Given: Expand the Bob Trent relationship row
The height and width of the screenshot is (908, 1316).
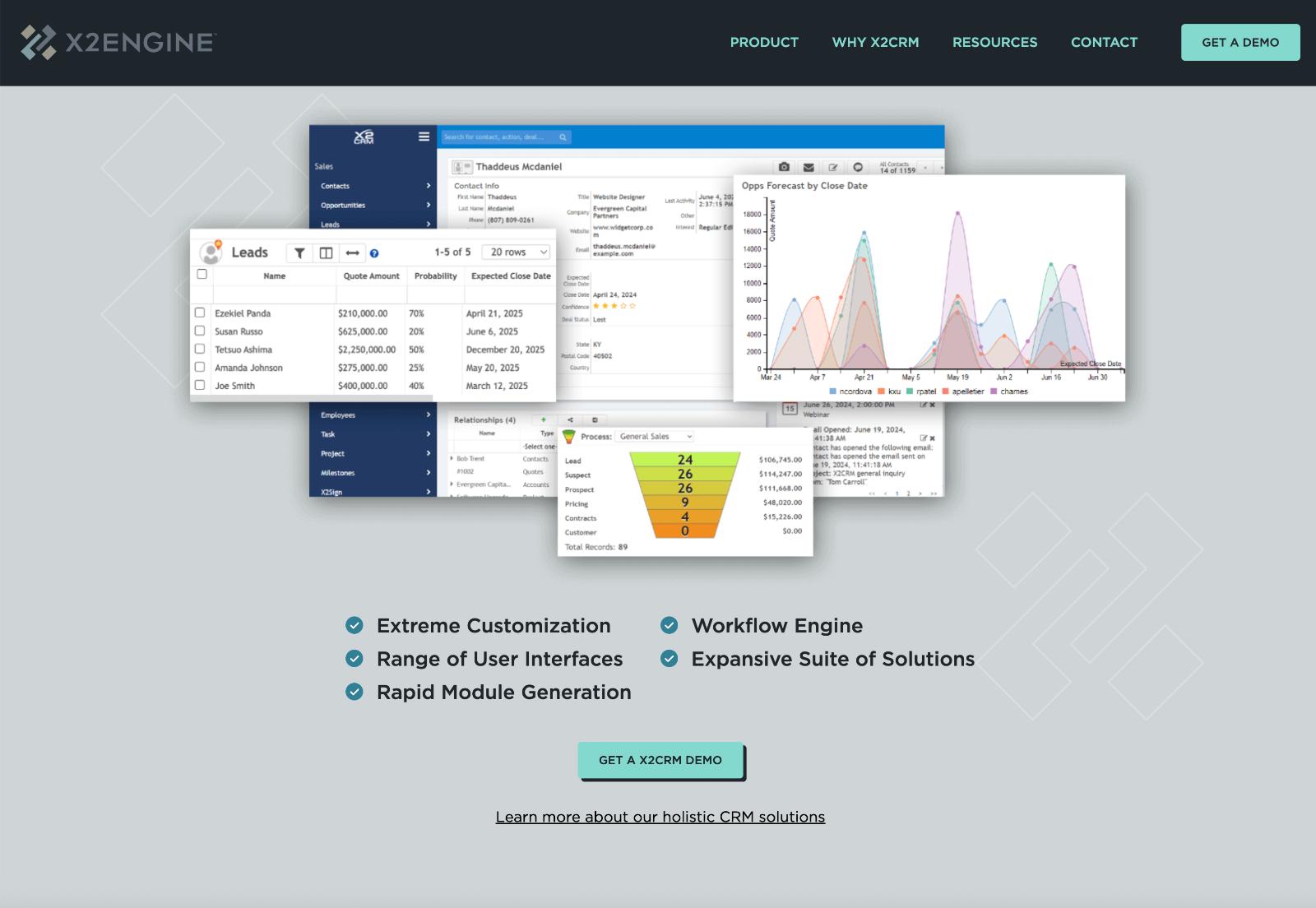Looking at the screenshot, I should point(452,459).
